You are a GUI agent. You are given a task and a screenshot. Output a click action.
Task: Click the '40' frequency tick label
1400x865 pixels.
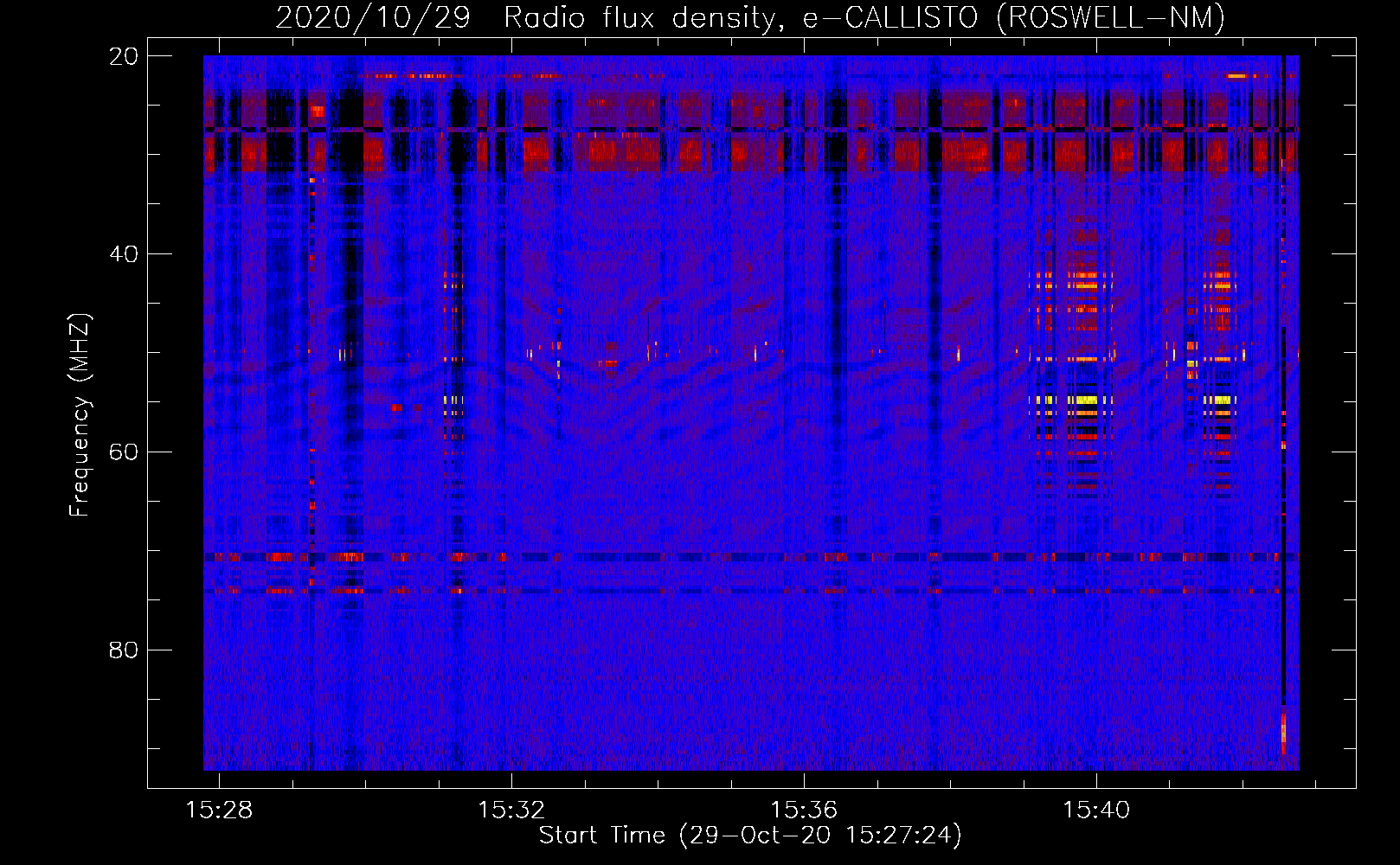point(124,254)
